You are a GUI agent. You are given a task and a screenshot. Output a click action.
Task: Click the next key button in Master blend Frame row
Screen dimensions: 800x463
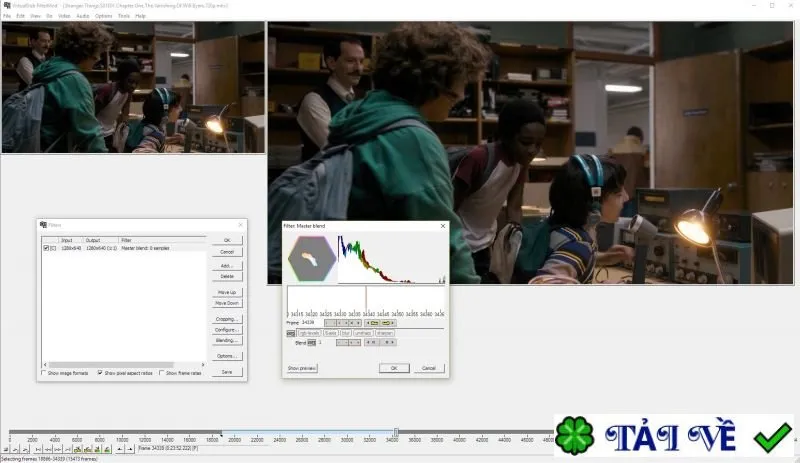(388, 323)
